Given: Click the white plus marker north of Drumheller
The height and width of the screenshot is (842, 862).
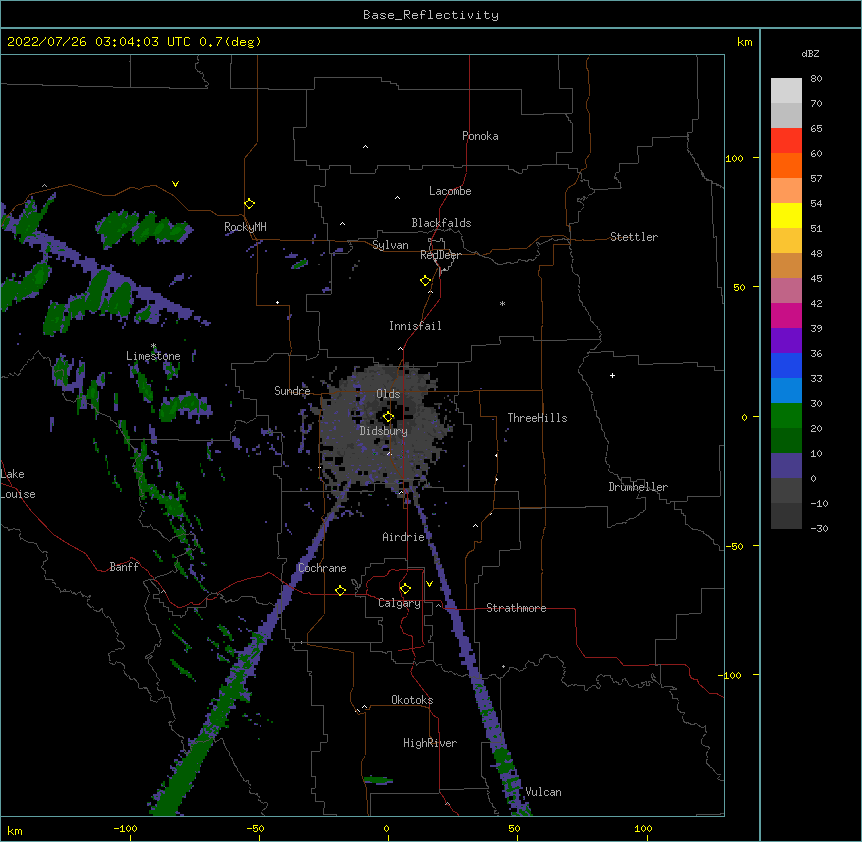Looking at the screenshot, I should point(612,375).
